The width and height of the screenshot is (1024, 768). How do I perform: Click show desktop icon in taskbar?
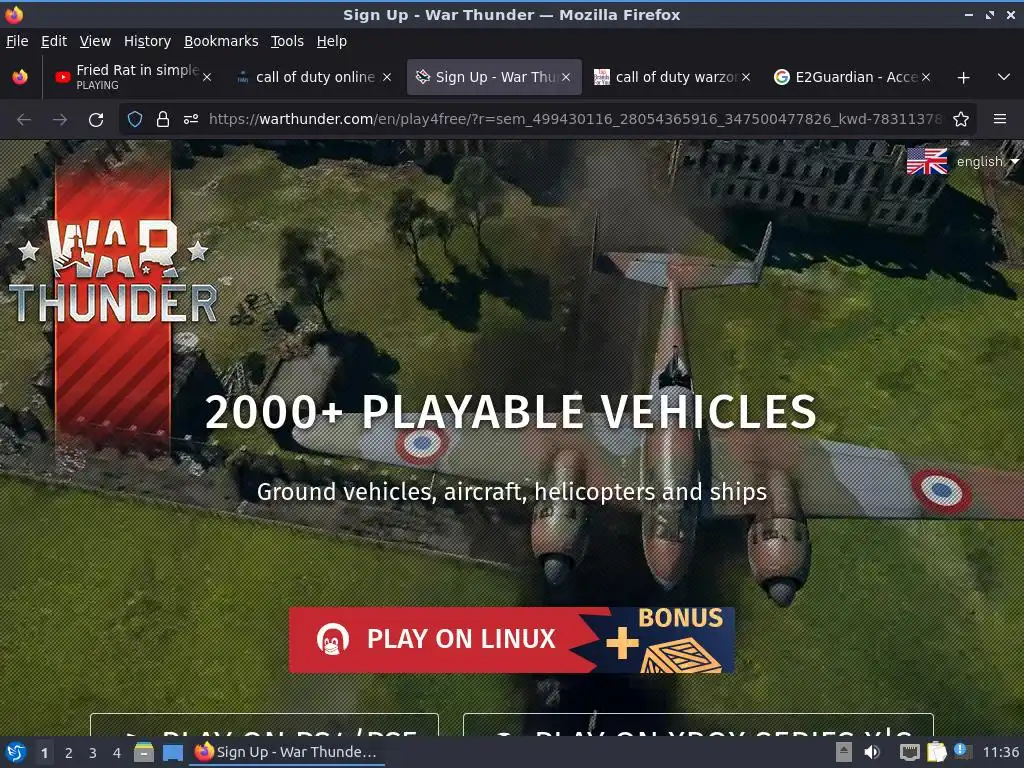point(172,752)
